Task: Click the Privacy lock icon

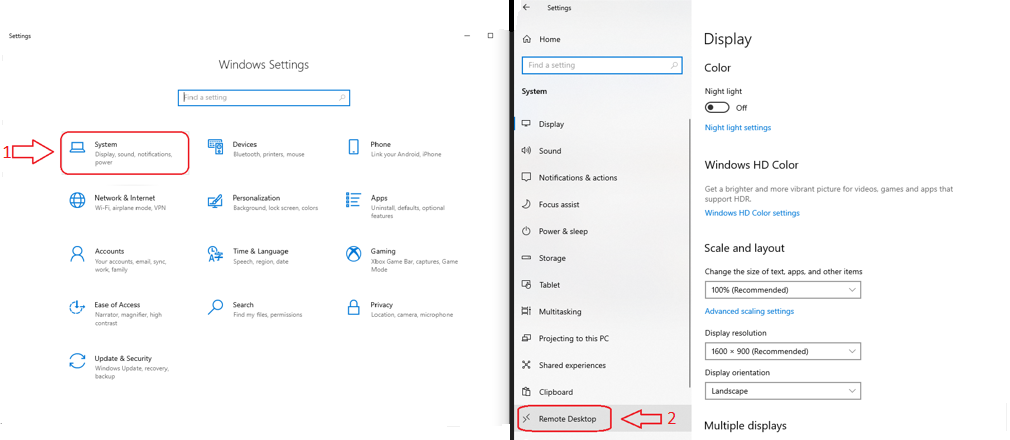Action: tap(353, 306)
